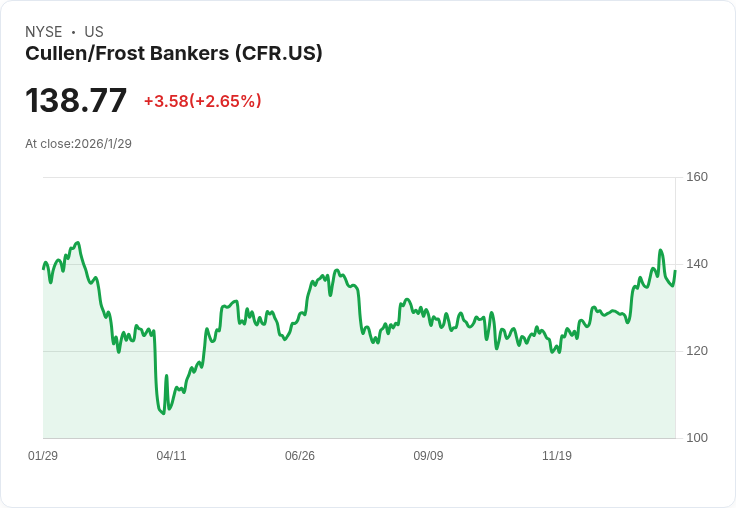Click the At close:2026/1/29 timestamp
Screen dimensions: 736x508
point(78,143)
